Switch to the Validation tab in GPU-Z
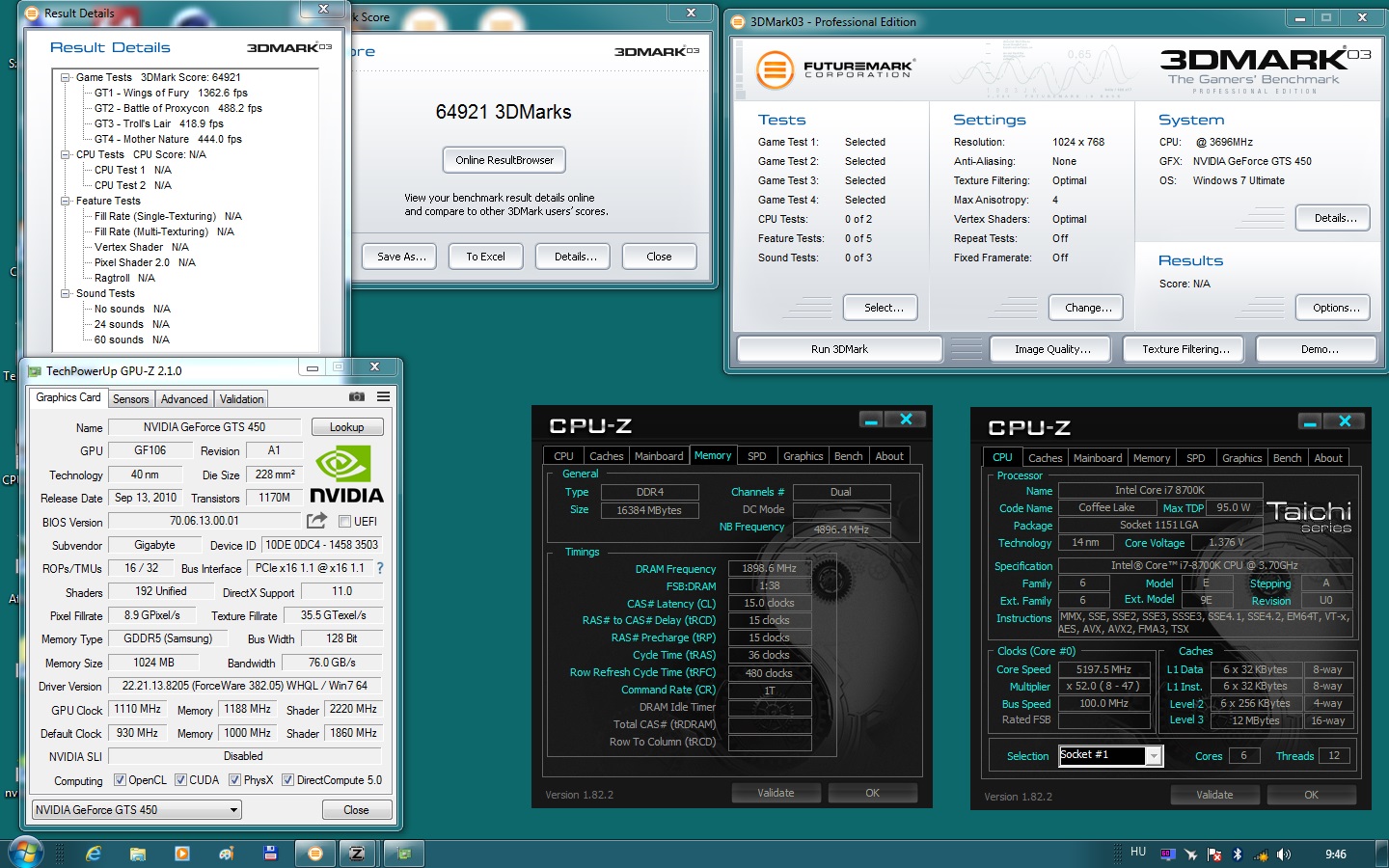1389x868 pixels. (x=241, y=399)
